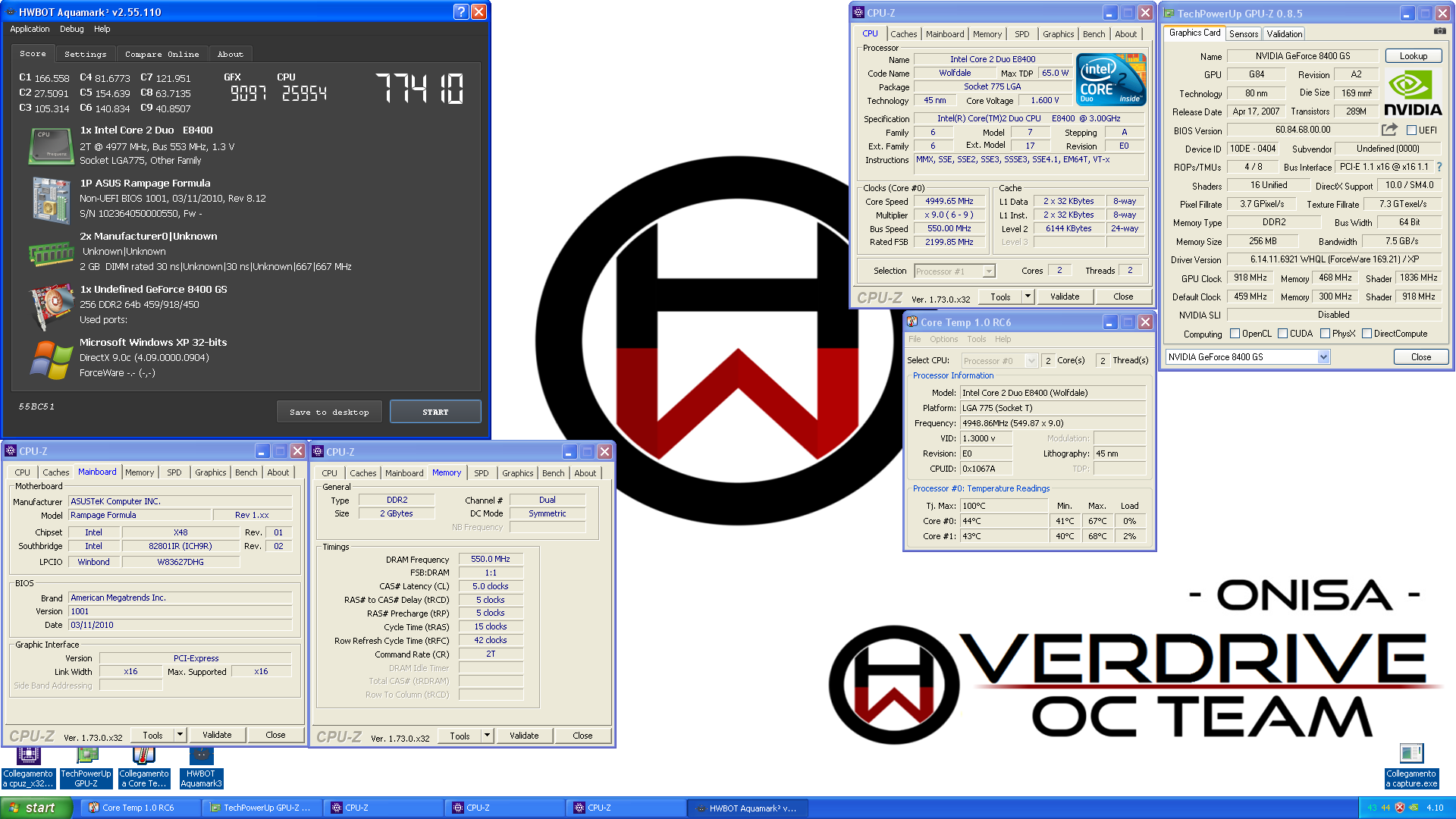Switch to Core Temp 1.0 RC6 taskbar button
This screenshot has height=819, width=1456.
[139, 808]
